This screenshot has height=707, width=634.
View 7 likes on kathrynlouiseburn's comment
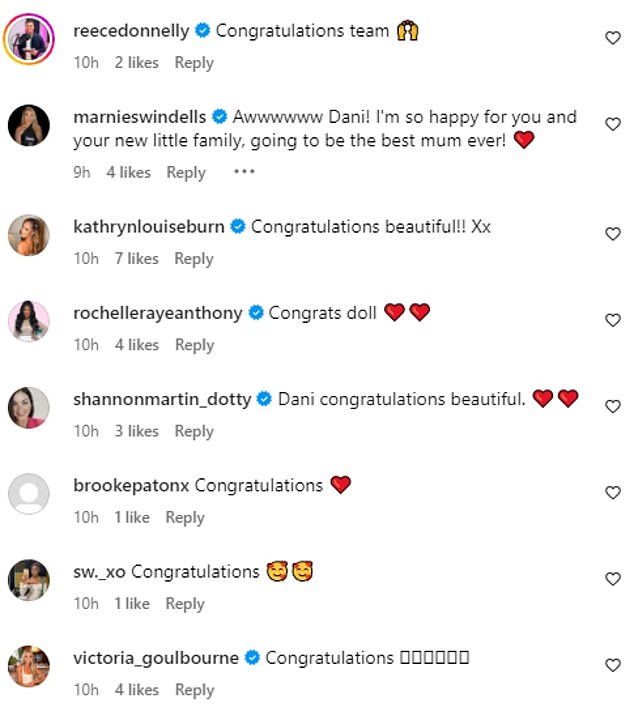click(x=137, y=259)
